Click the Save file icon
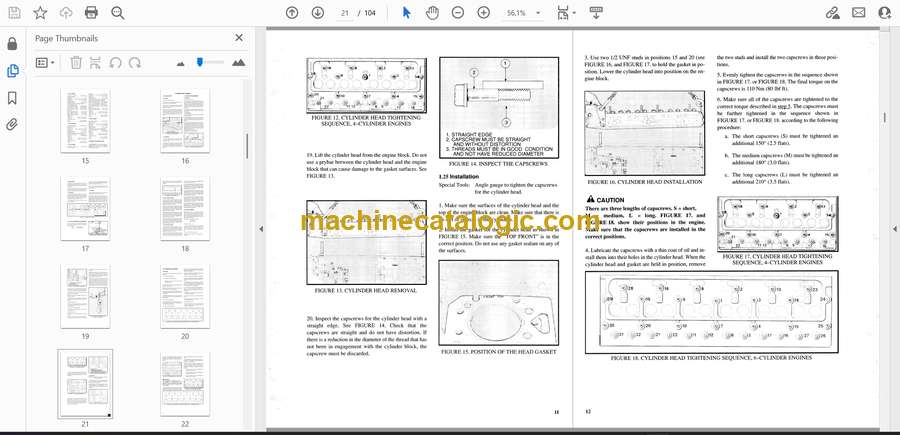This screenshot has width=900, height=435. tap(14, 13)
